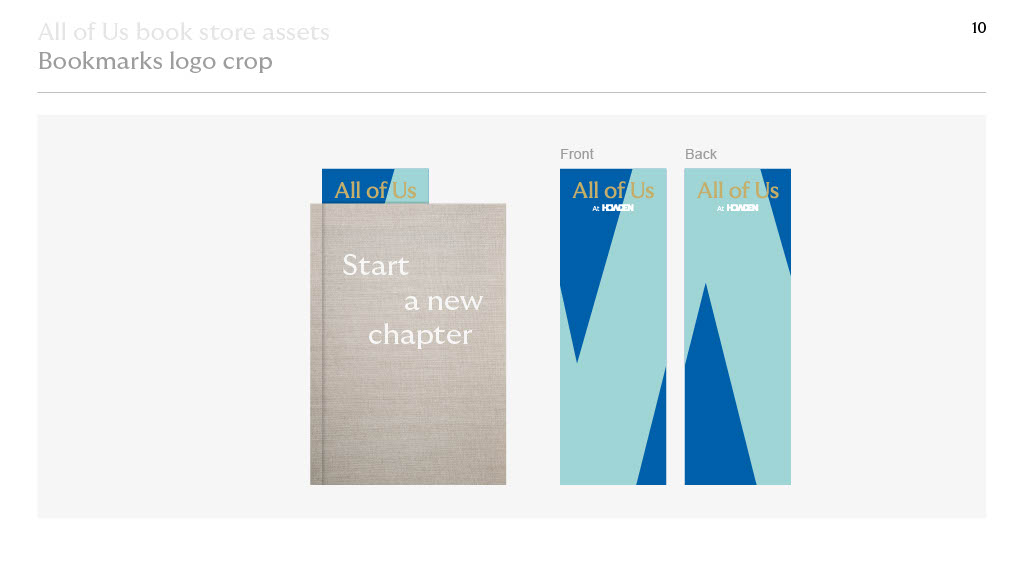Click 'All of Us' logo on back bookmark
Viewport: 1024px width, 576px height.
pyautogui.click(x=738, y=190)
